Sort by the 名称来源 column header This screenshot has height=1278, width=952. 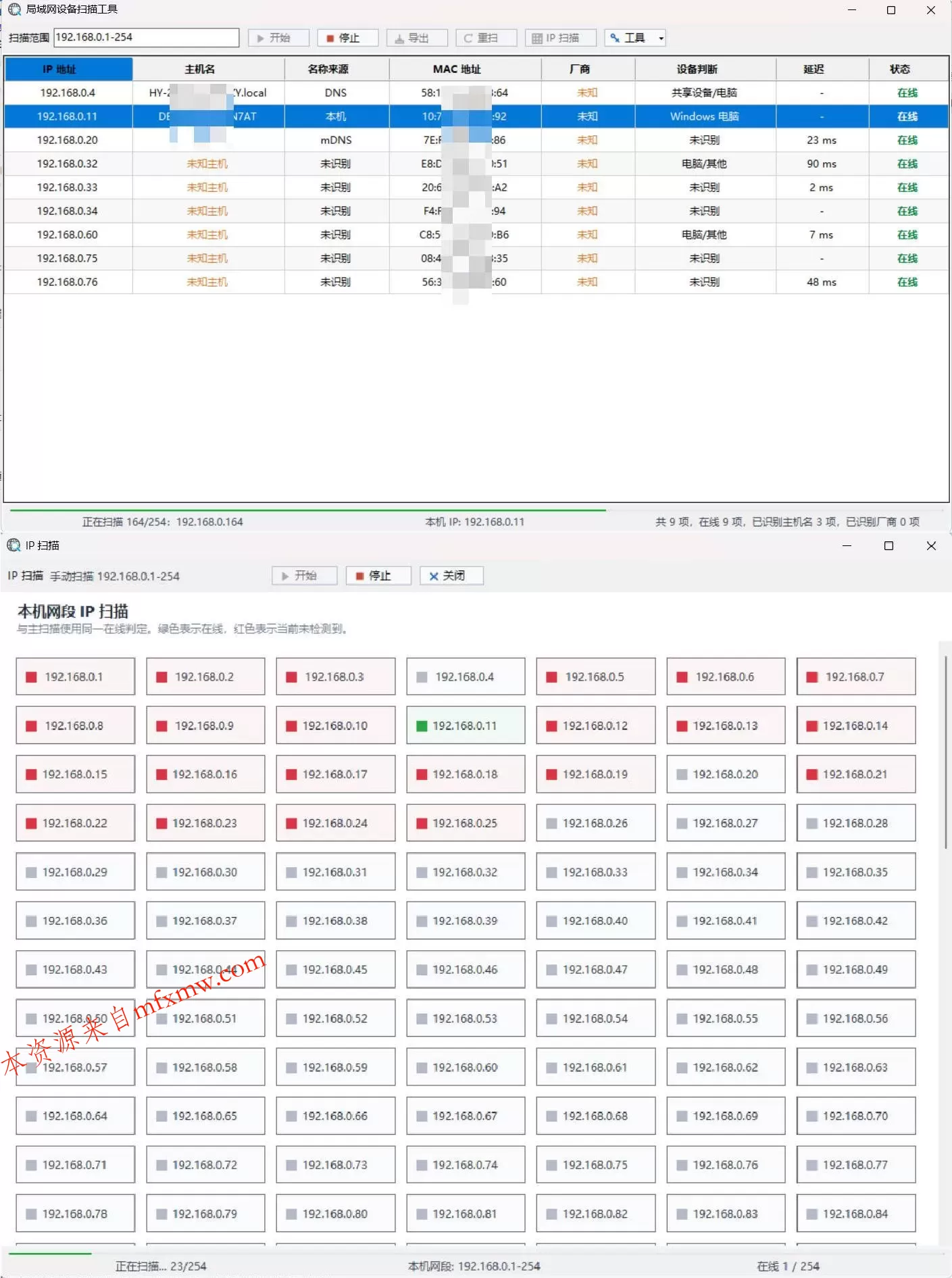pyautogui.click(x=336, y=69)
